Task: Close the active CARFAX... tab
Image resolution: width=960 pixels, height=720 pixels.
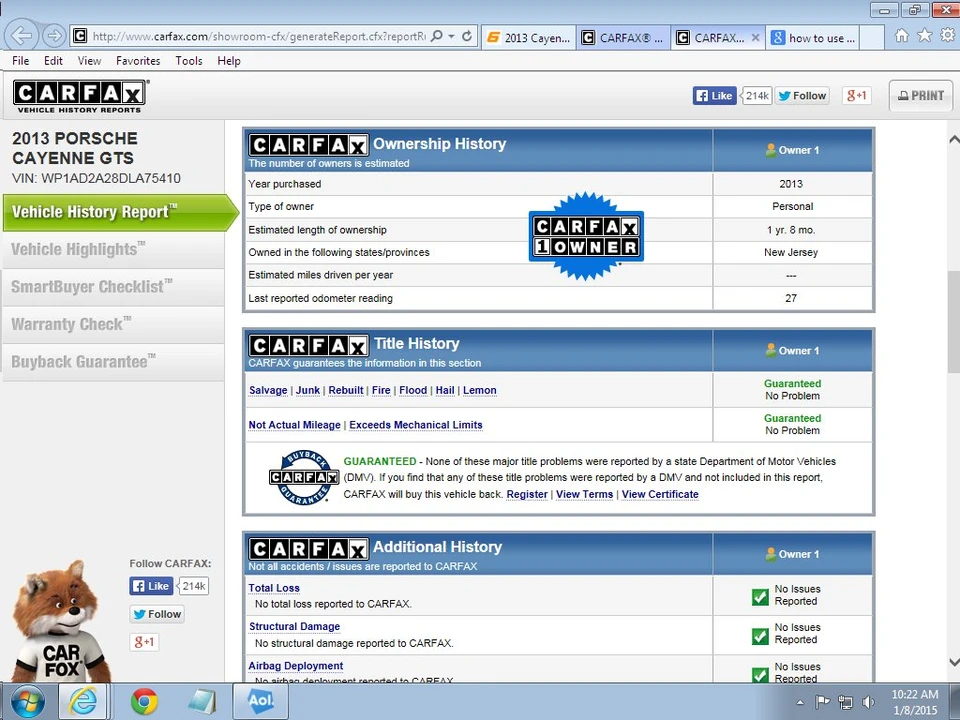Action: (756, 37)
